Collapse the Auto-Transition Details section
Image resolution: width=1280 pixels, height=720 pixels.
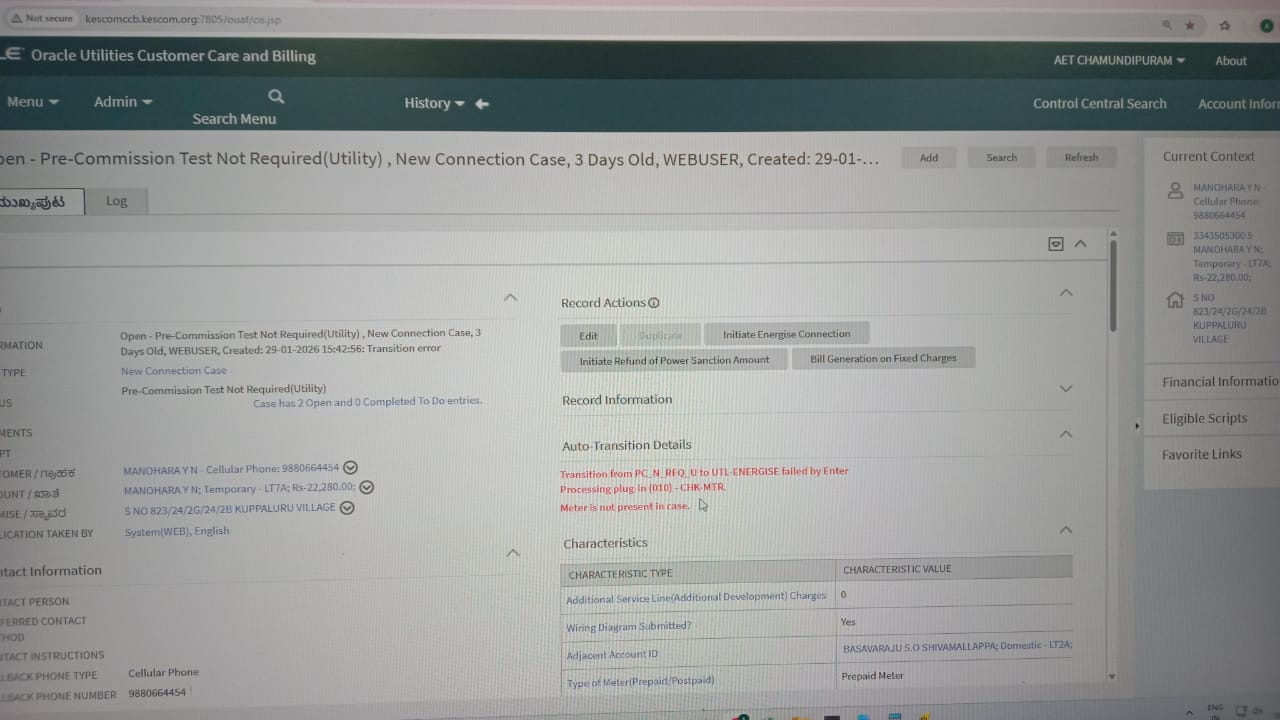[1066, 434]
